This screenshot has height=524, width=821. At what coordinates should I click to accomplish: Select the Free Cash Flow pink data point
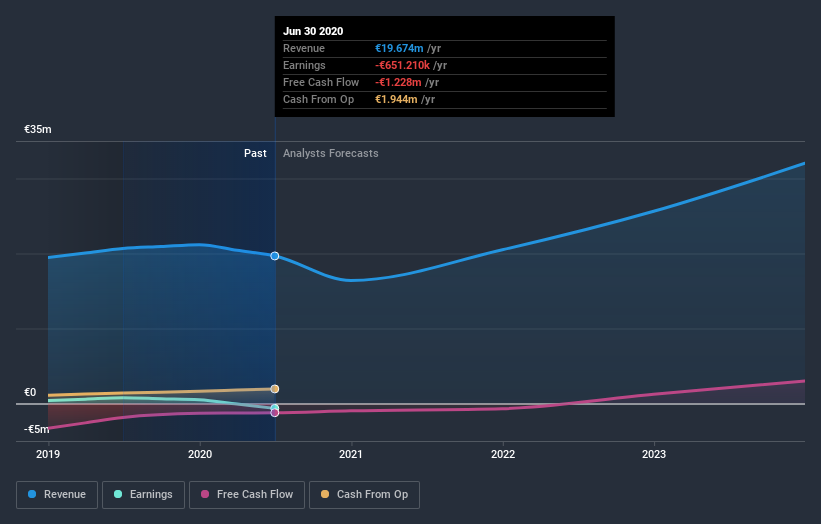tap(274, 413)
